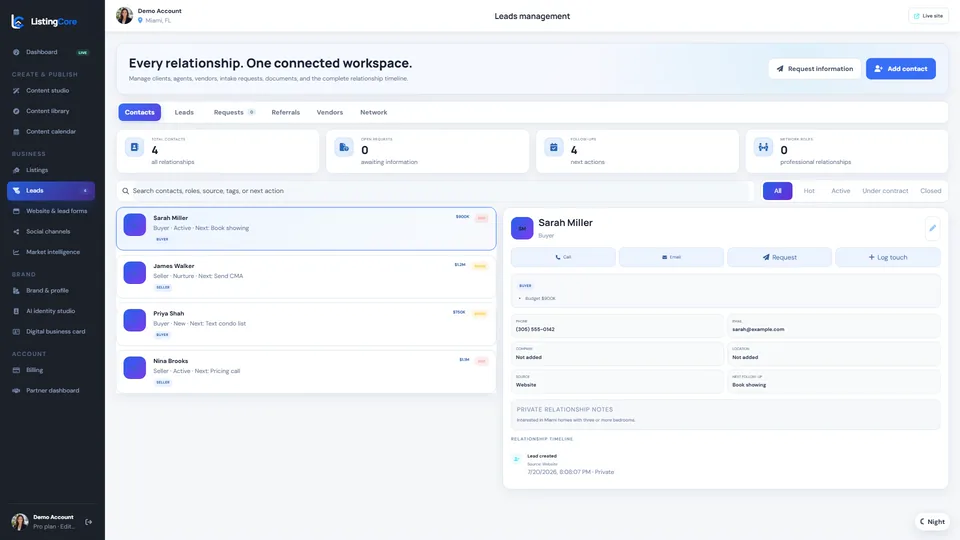The height and width of the screenshot is (540, 960).
Task: Open Social channels in sidebar
Action: [51, 231]
